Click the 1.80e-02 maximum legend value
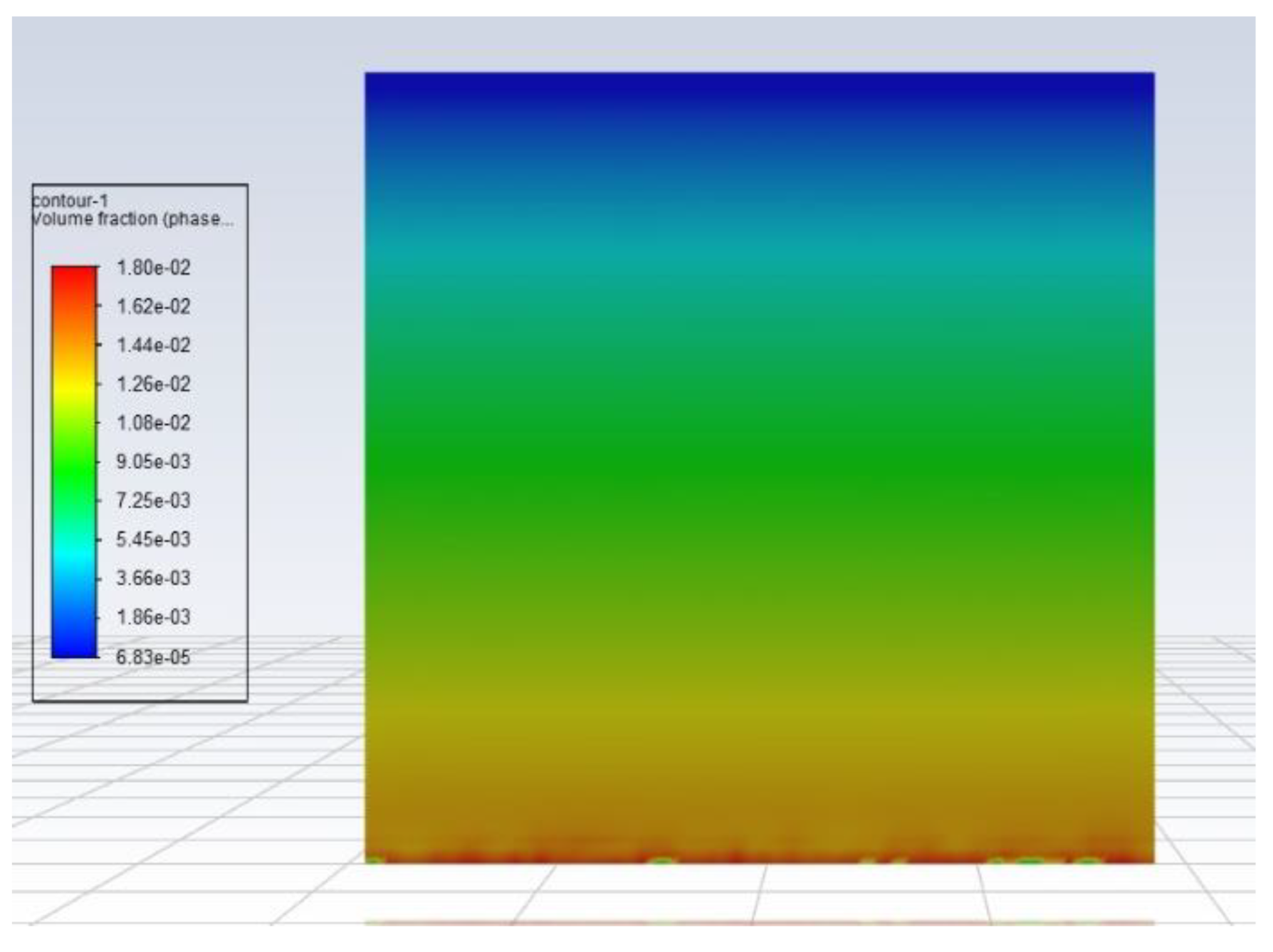Image resolution: width=1273 pixels, height=952 pixels. tap(153, 268)
